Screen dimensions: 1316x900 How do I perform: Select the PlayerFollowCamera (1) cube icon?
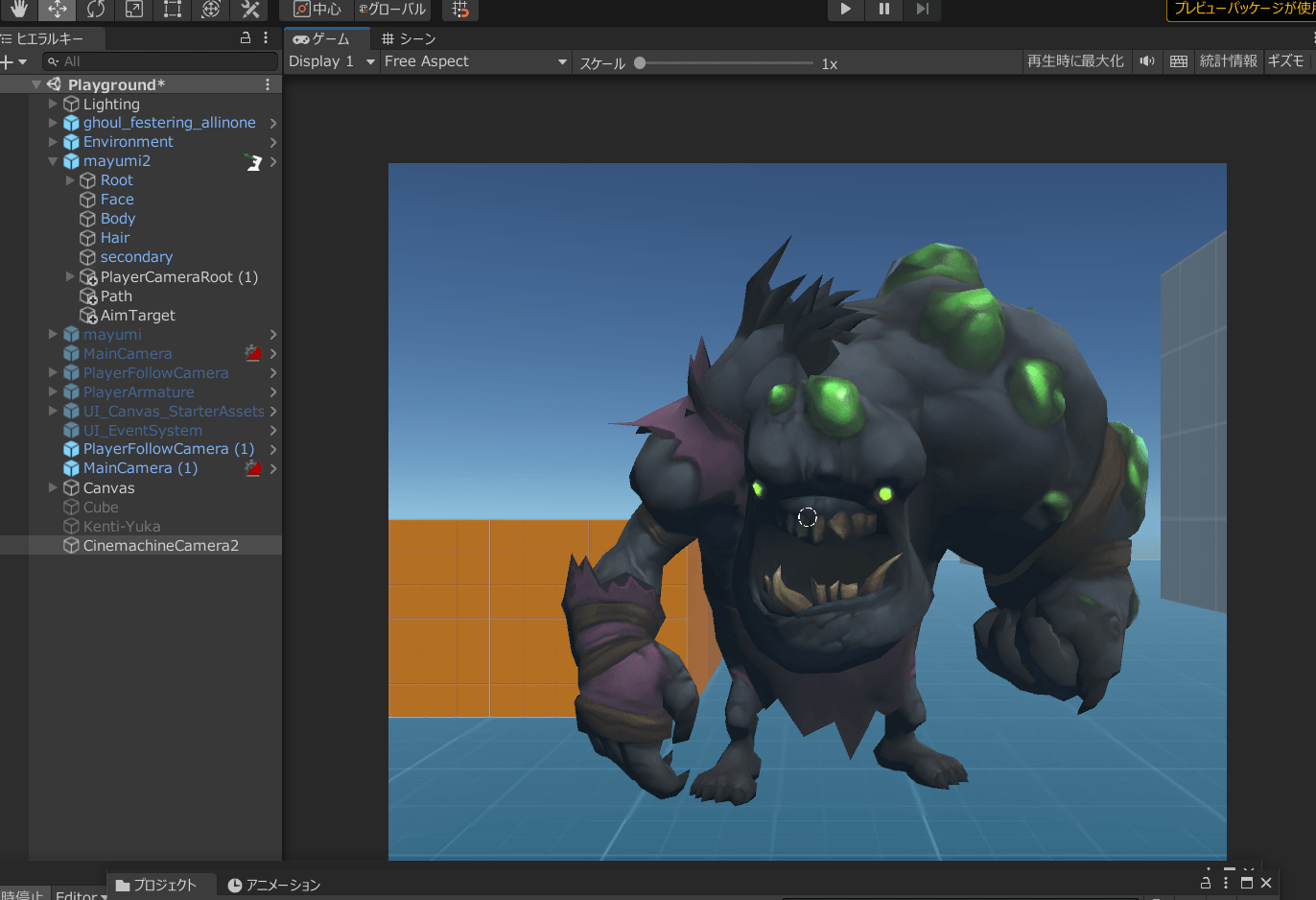coord(71,449)
